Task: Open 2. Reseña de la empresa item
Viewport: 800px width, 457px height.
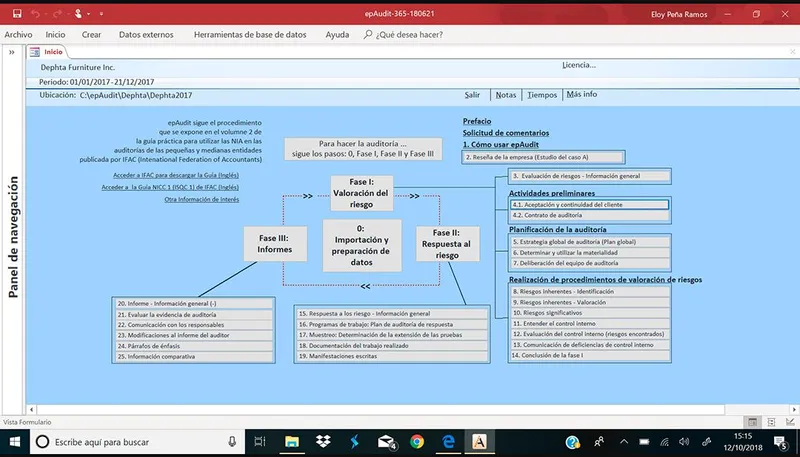Action: tap(543, 158)
